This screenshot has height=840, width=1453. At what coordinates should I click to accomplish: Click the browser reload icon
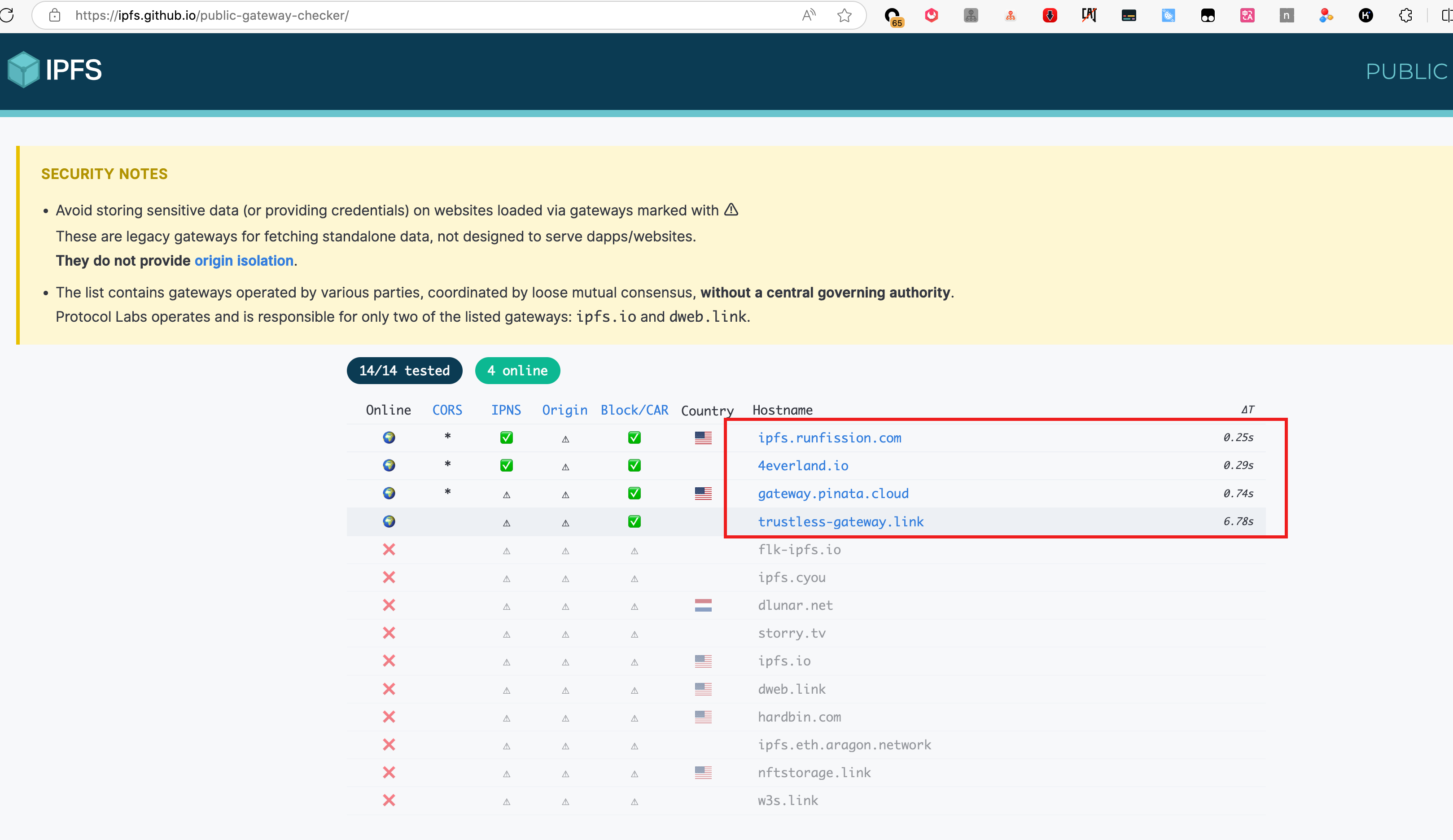[x=6, y=15]
